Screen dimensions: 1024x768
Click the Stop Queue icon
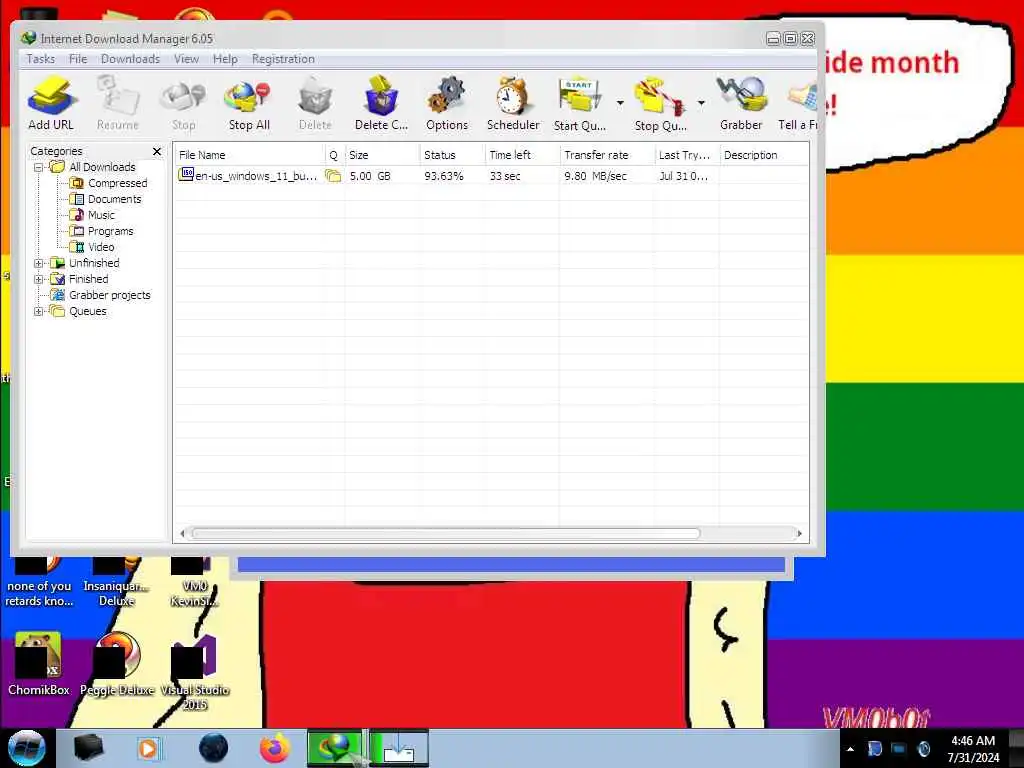click(660, 103)
